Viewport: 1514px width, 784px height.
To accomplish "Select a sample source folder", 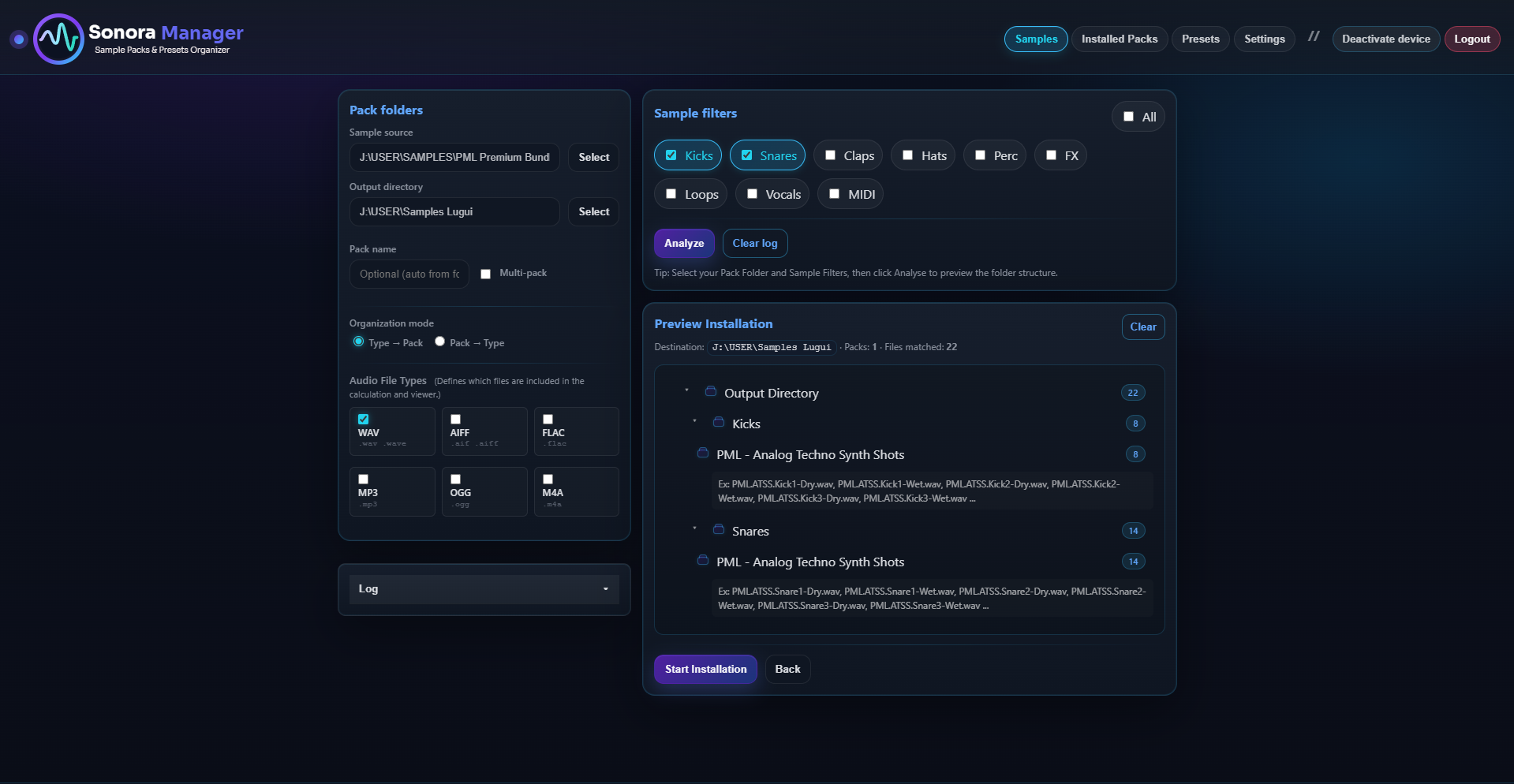I will coord(593,157).
